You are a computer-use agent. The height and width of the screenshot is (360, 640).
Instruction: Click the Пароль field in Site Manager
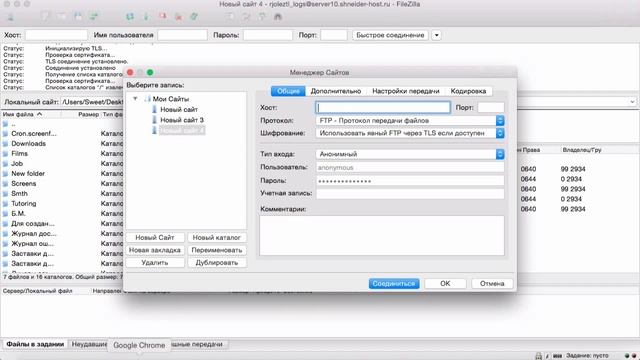(x=410, y=180)
